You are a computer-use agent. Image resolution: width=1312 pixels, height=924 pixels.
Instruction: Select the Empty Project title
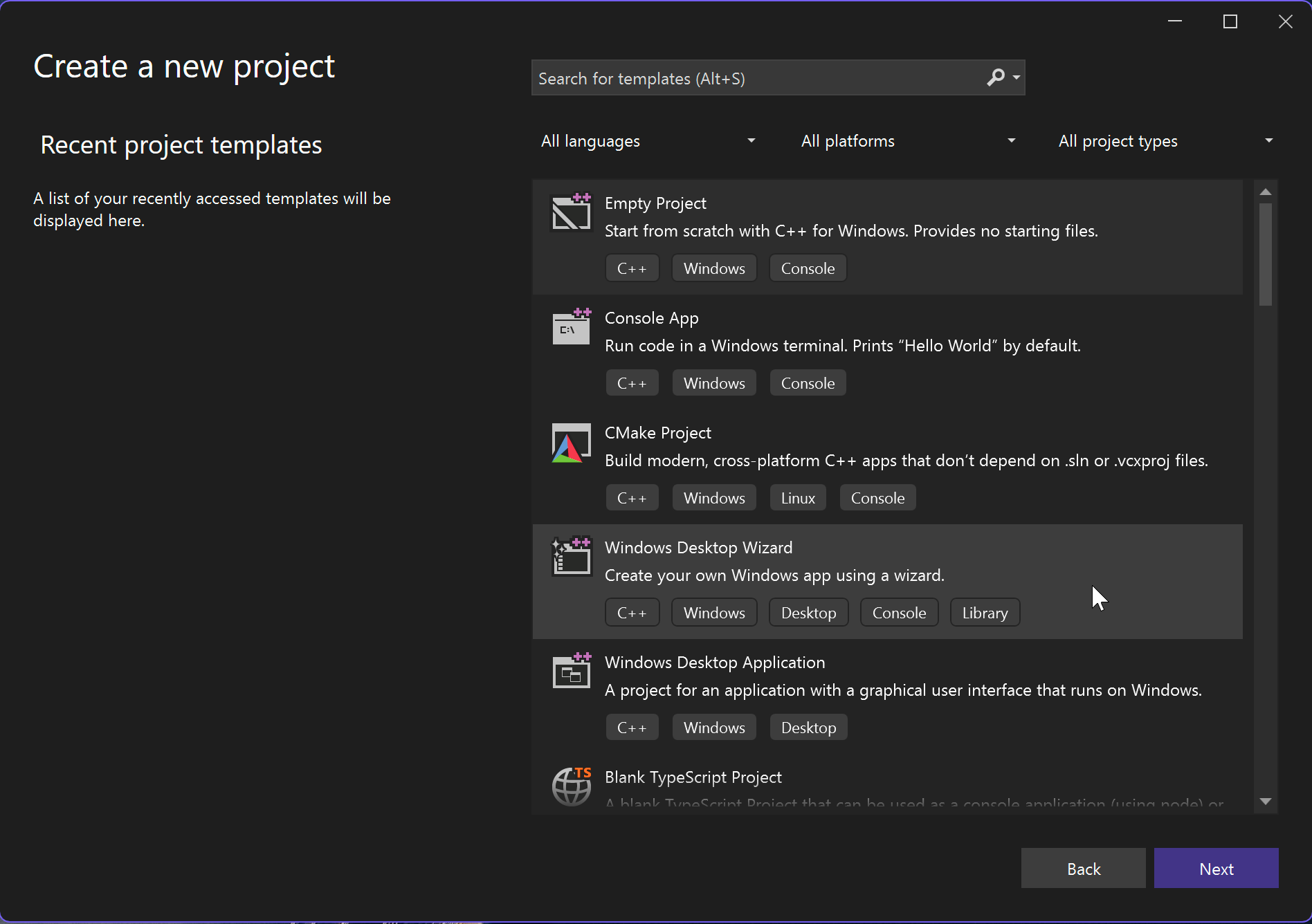(655, 203)
